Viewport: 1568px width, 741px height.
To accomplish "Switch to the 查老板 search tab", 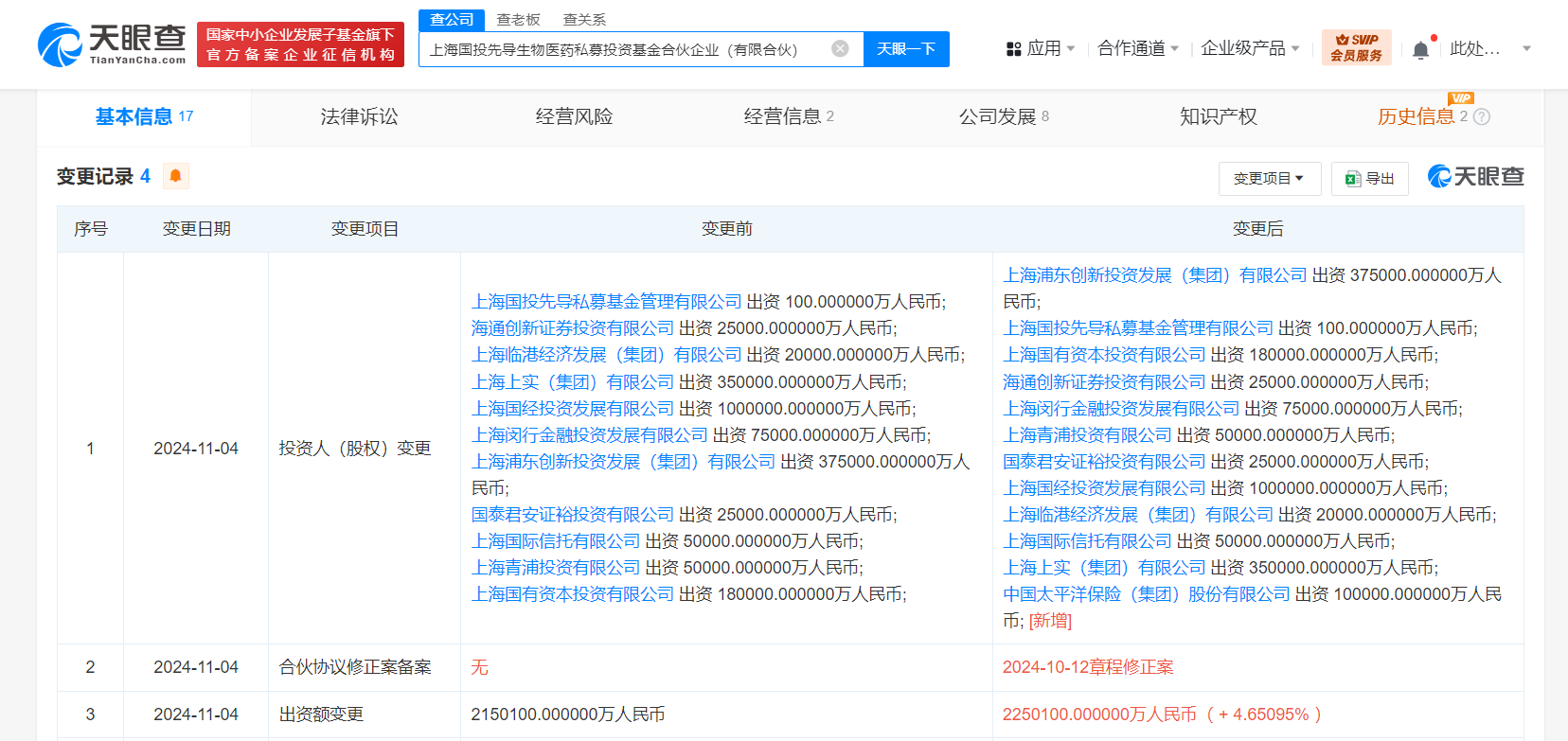I will click(x=518, y=19).
